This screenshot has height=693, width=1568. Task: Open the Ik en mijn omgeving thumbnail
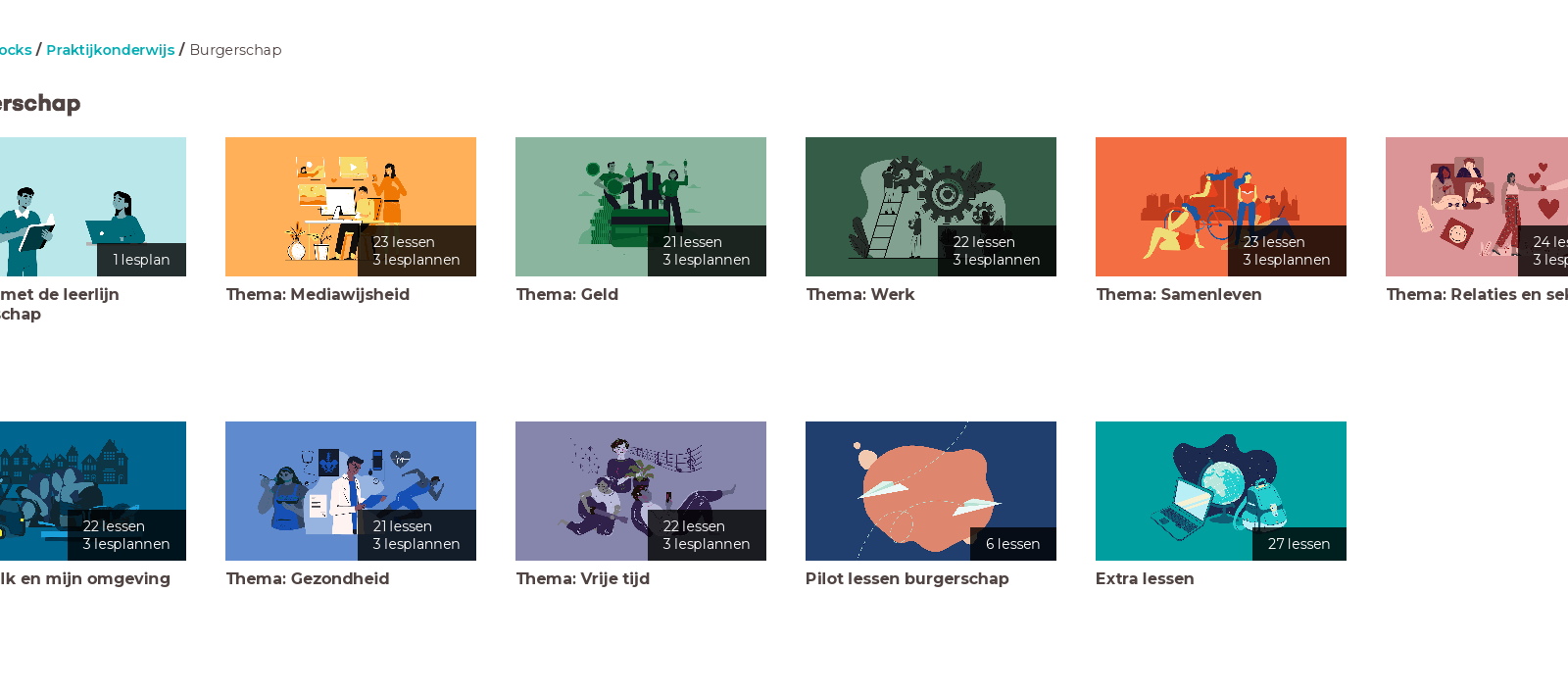click(93, 491)
